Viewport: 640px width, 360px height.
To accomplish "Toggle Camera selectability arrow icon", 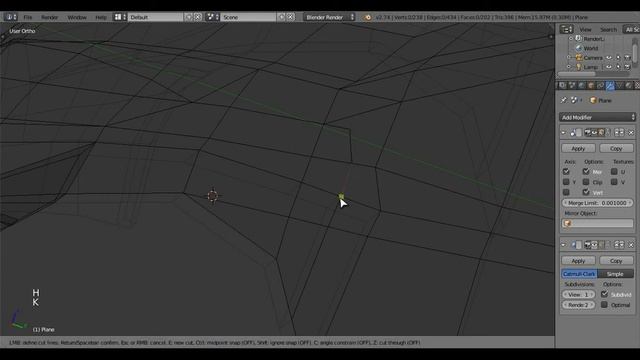I will [618, 58].
